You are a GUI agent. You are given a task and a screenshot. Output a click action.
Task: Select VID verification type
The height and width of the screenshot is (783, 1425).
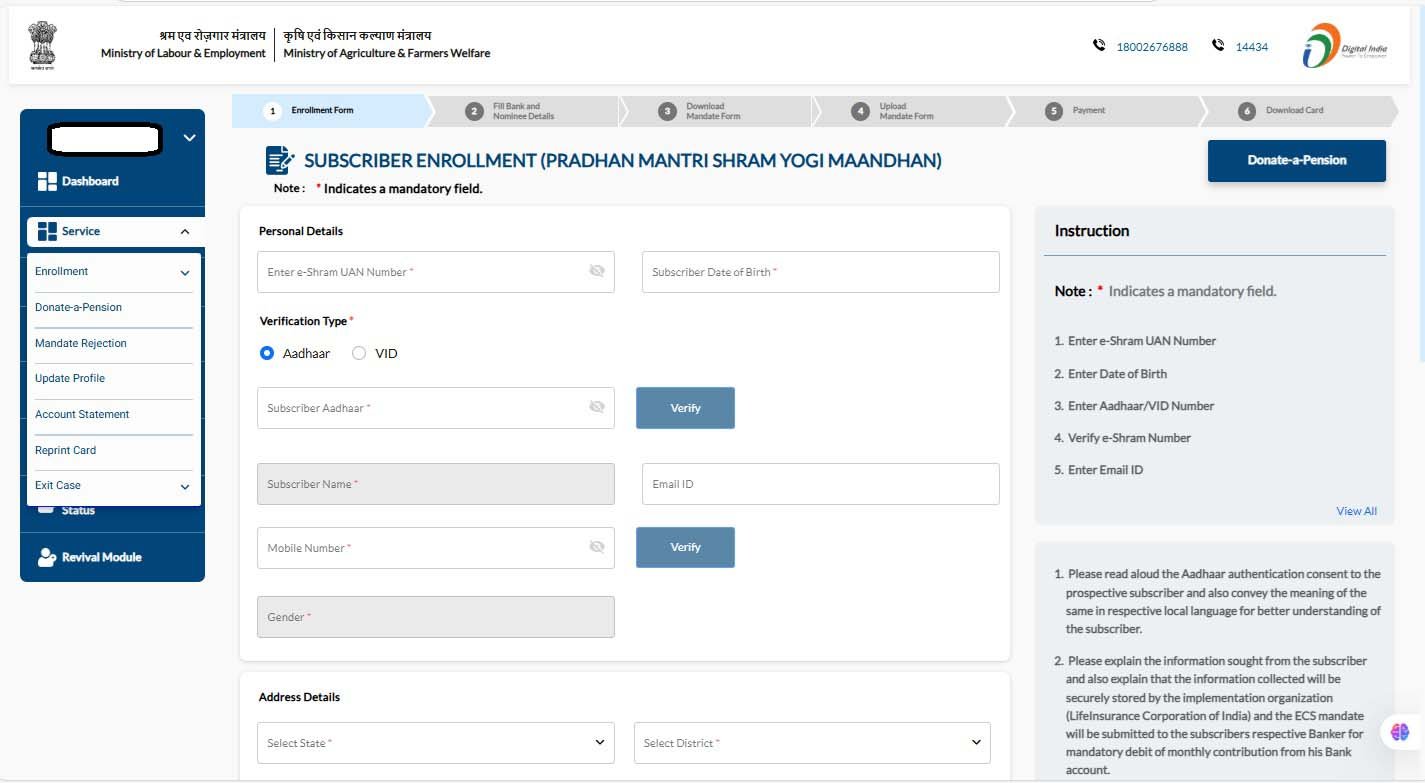pyautogui.click(x=359, y=353)
